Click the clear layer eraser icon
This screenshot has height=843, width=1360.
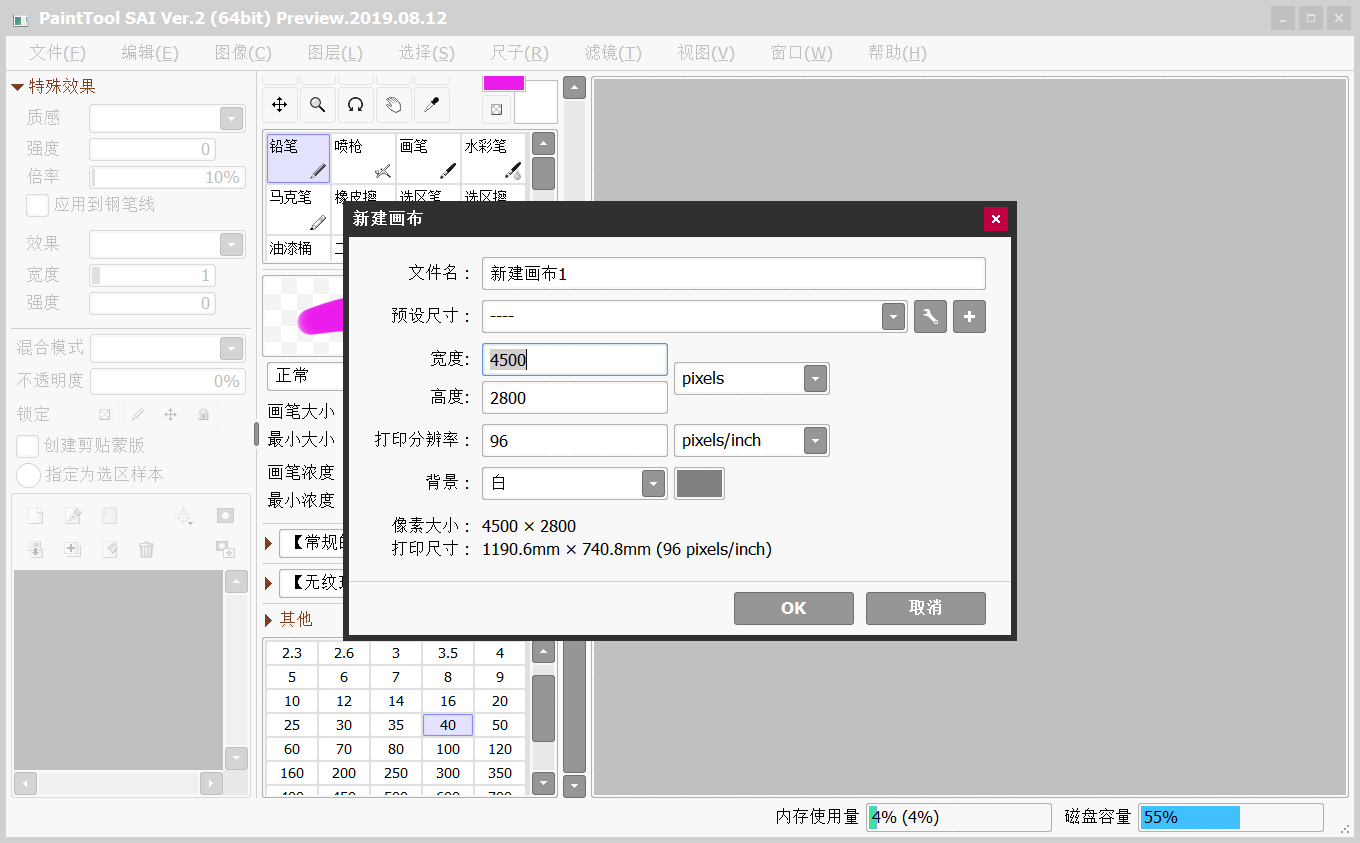pyautogui.click(x=109, y=549)
